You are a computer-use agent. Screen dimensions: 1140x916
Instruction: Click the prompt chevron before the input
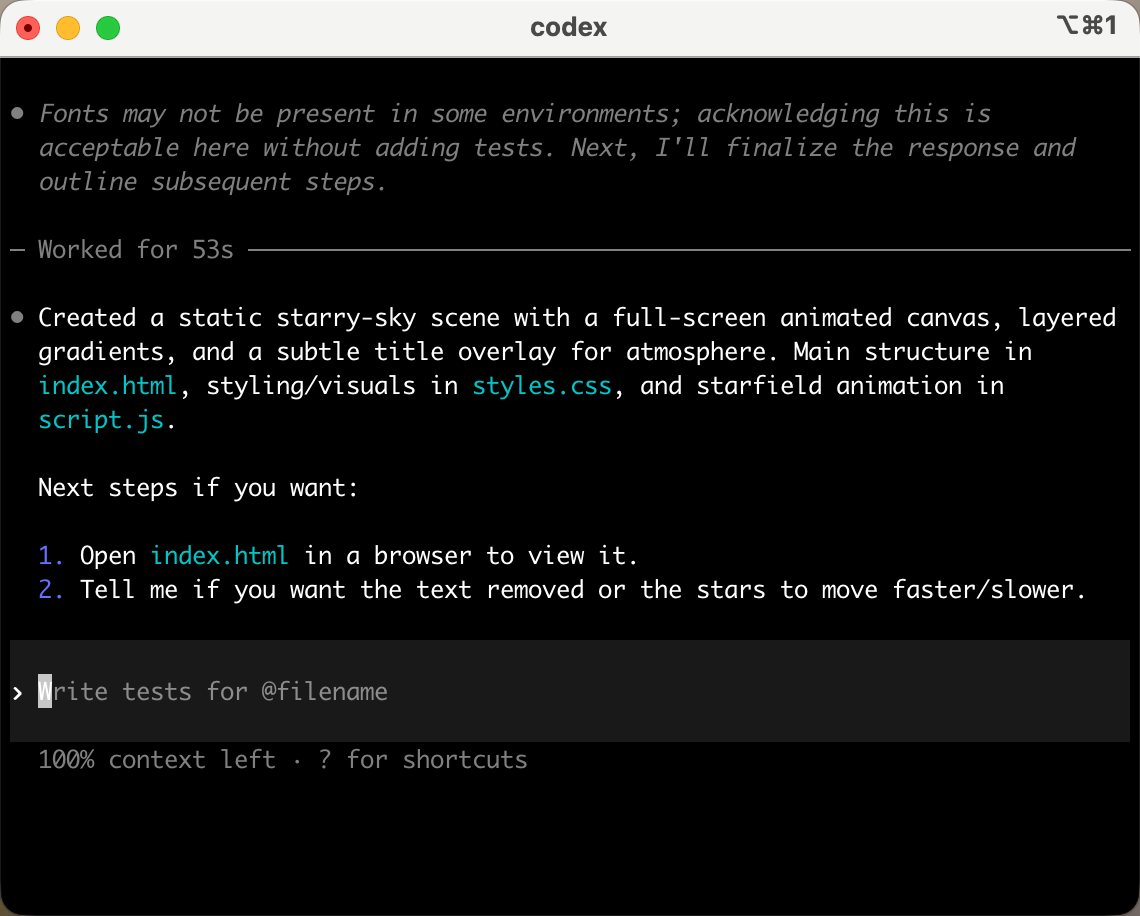click(18, 693)
